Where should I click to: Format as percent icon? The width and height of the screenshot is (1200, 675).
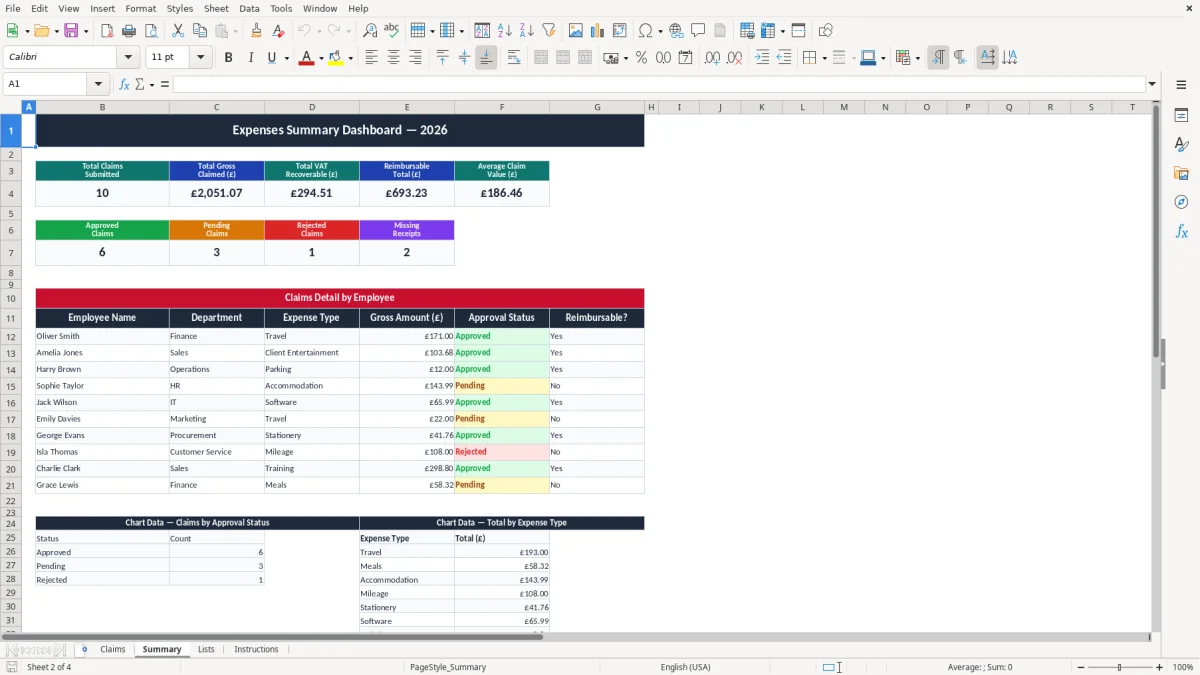(641, 58)
